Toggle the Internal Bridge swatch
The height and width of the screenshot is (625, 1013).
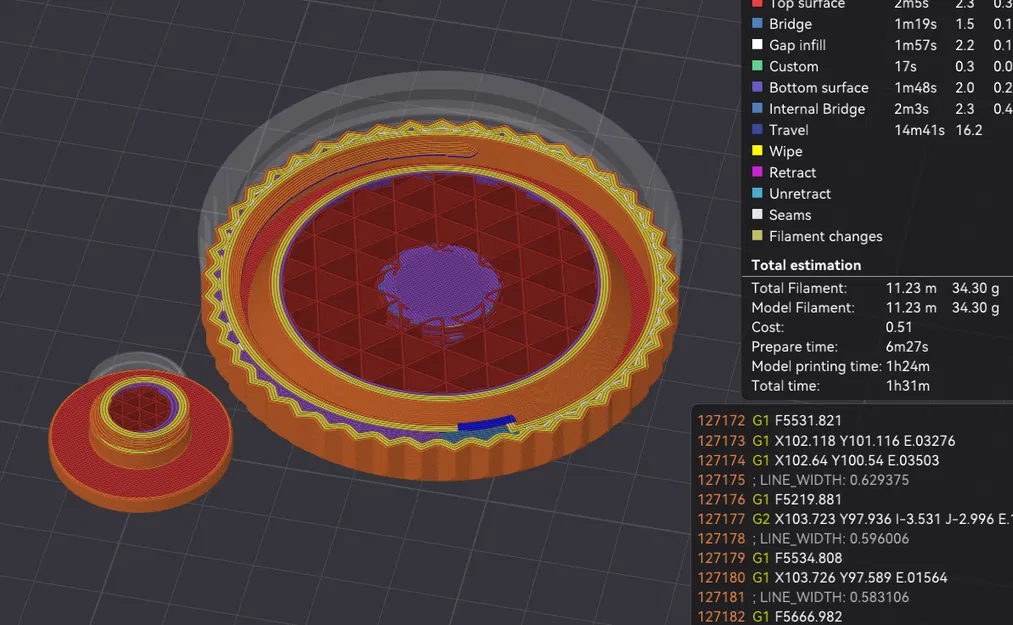pos(757,108)
